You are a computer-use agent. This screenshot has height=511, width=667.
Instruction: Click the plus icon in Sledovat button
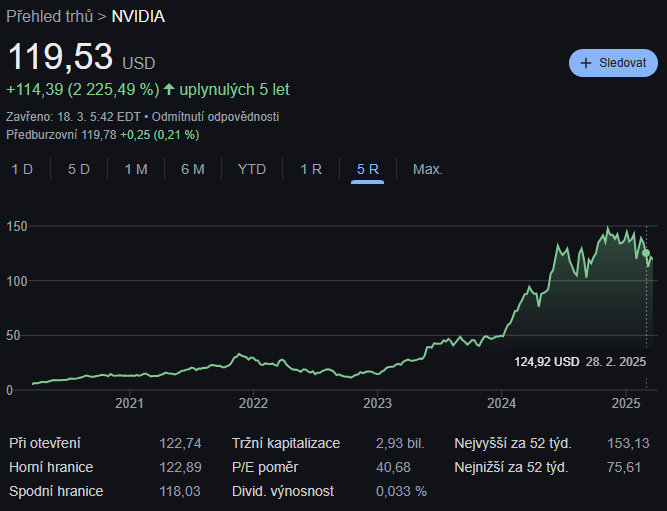point(586,63)
